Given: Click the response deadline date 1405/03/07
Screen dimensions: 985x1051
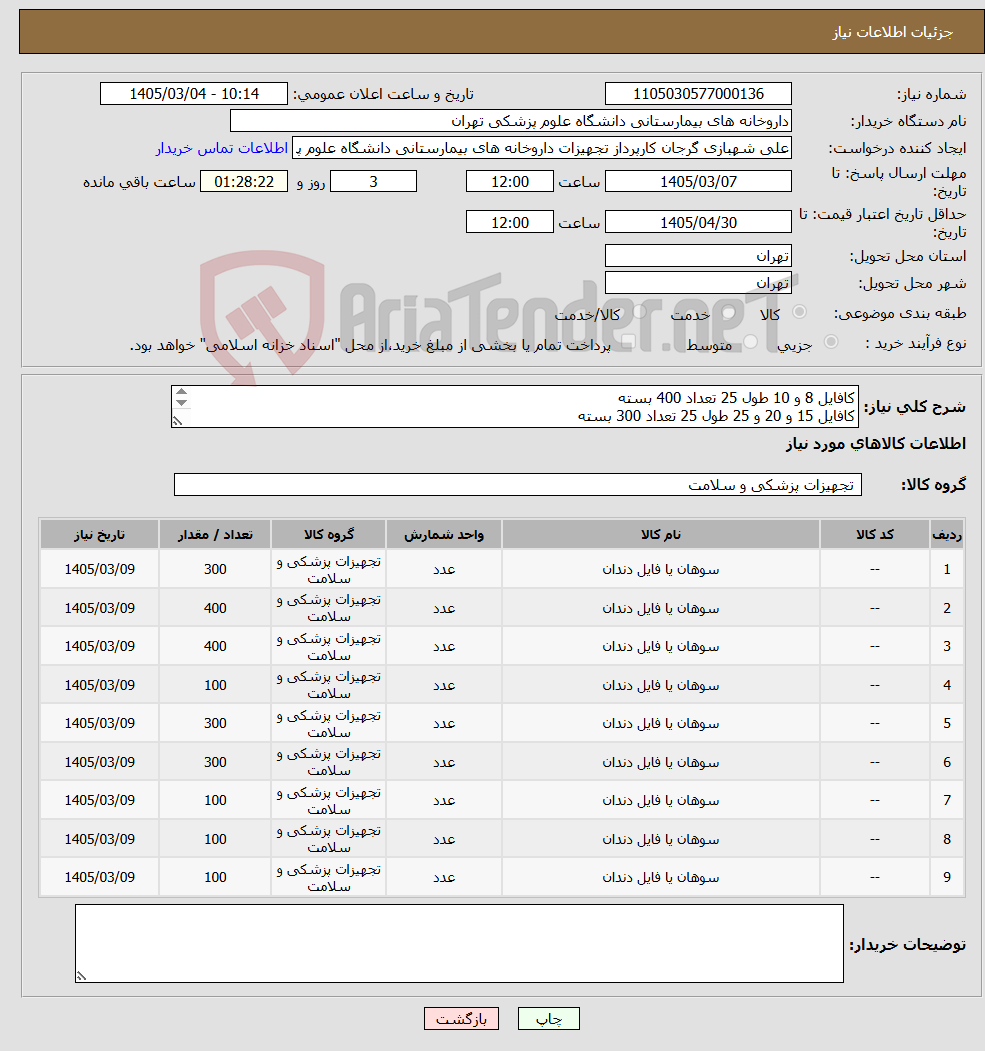Looking at the screenshot, I should coord(698,182).
